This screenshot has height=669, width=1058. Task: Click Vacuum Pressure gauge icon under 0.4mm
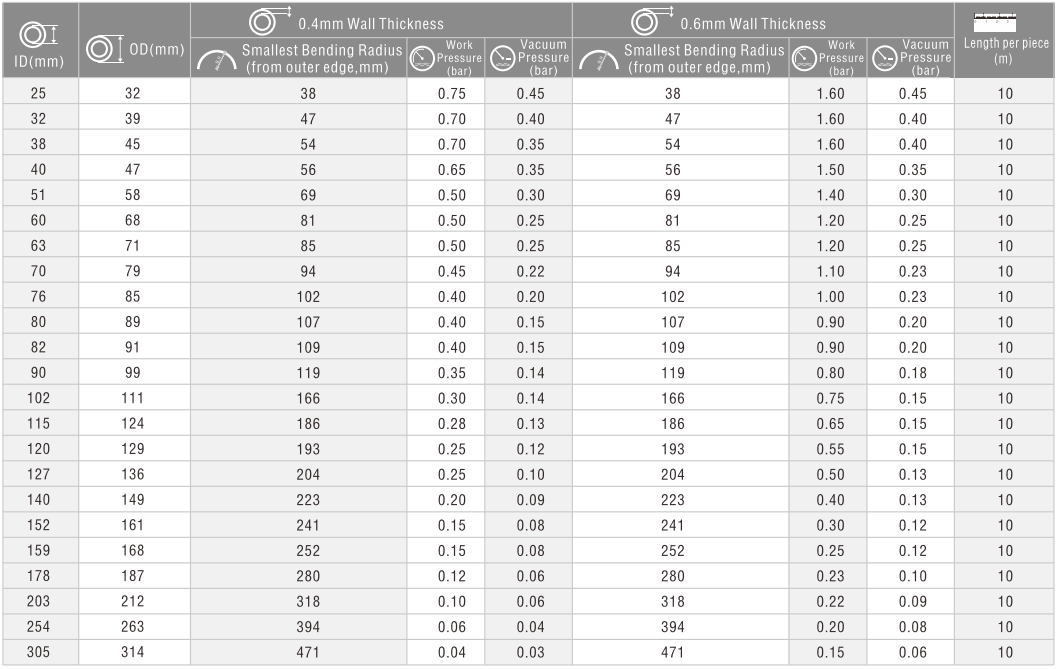[503, 58]
